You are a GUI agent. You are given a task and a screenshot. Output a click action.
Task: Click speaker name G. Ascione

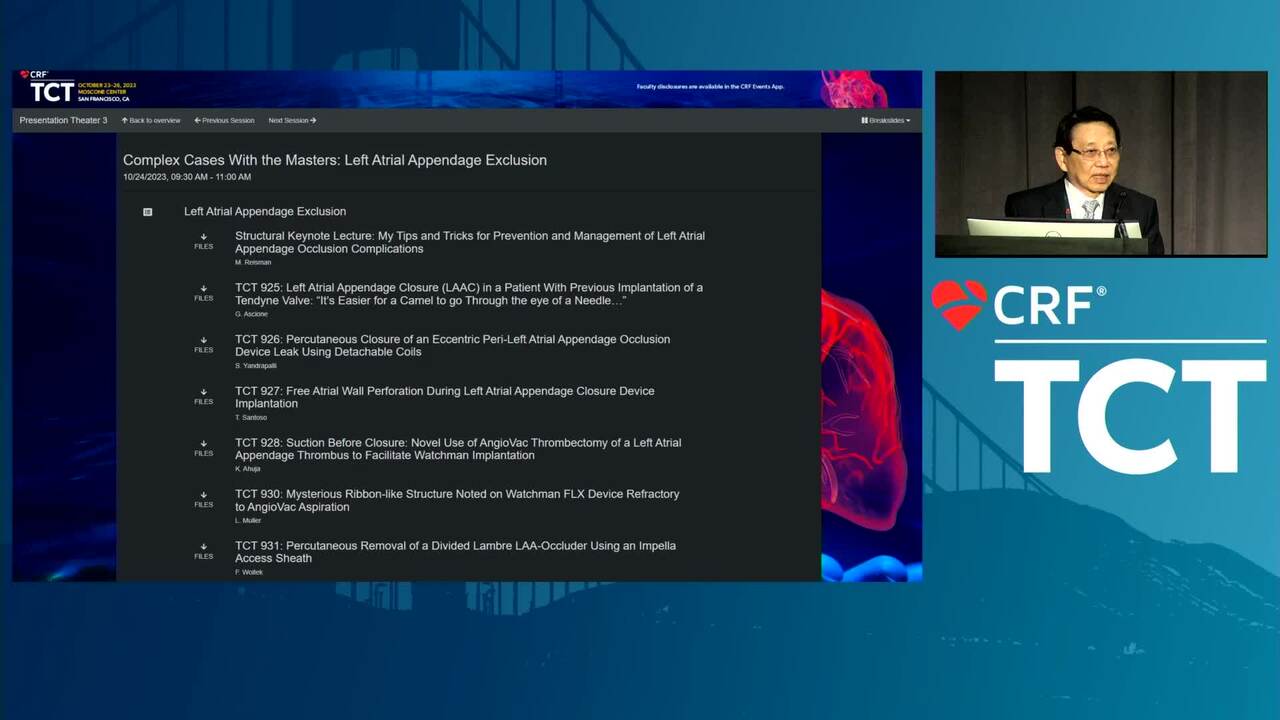pyautogui.click(x=251, y=314)
